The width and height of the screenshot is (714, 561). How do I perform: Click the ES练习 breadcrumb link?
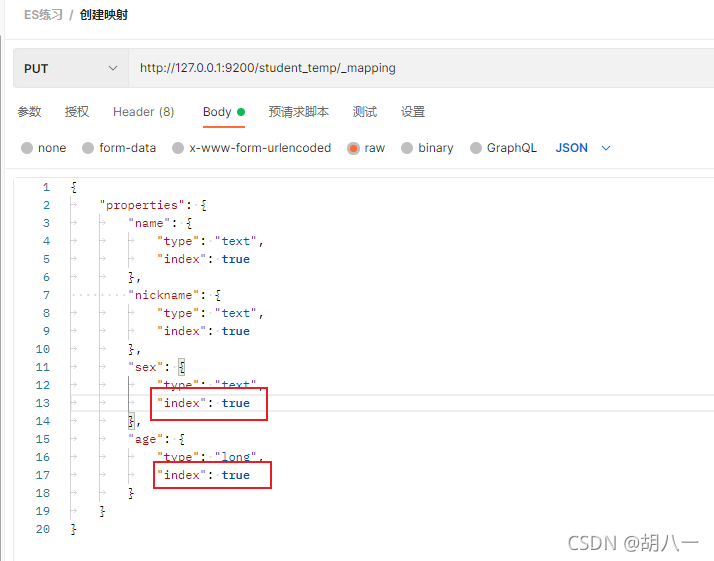pos(43,15)
